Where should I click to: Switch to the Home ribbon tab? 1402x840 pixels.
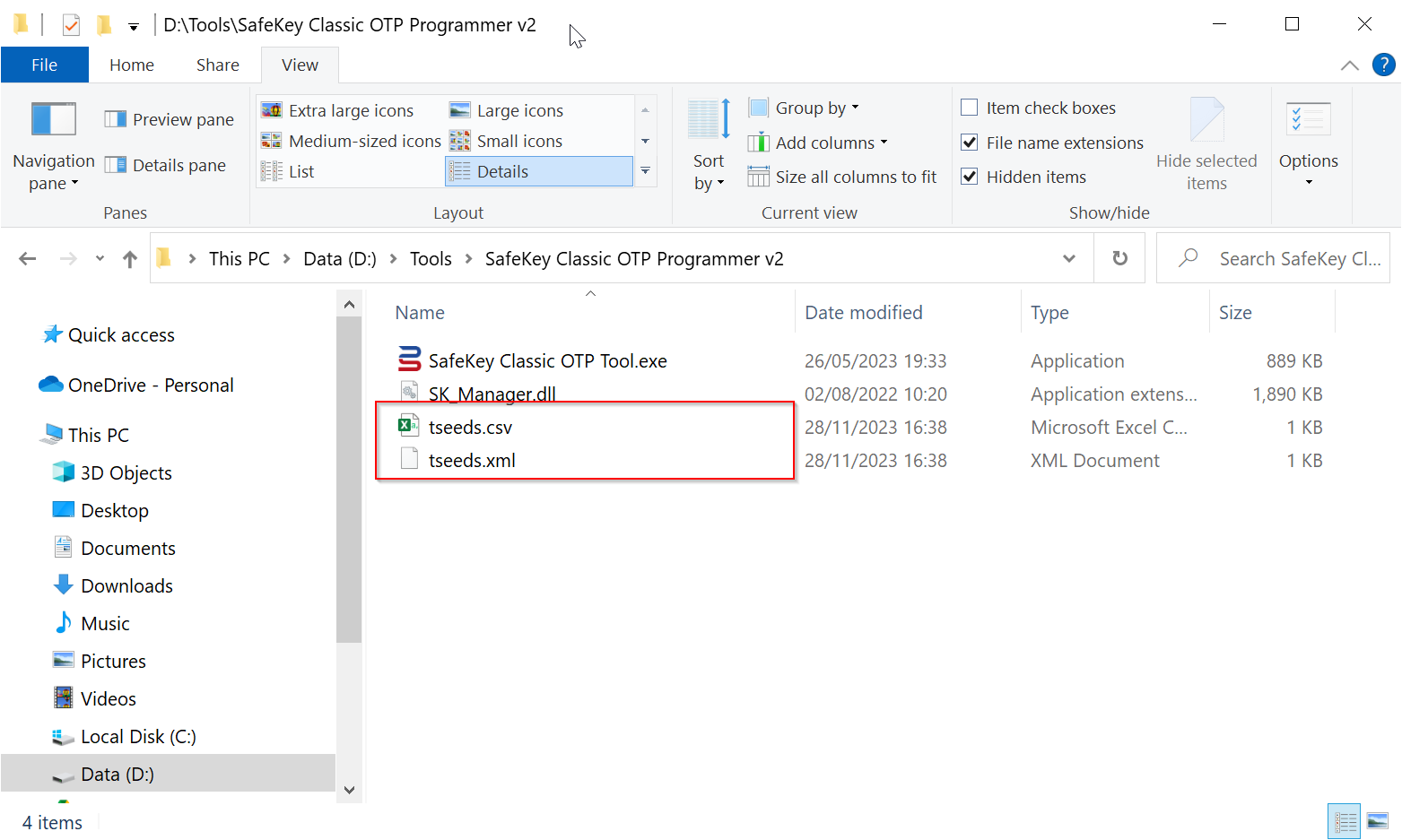tap(132, 65)
